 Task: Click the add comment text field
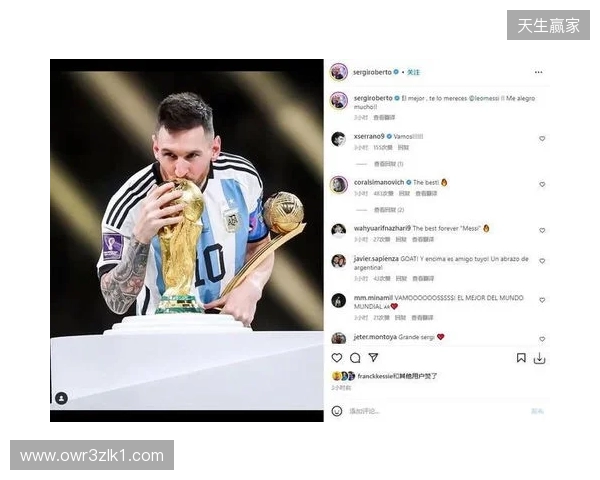[x=436, y=411]
